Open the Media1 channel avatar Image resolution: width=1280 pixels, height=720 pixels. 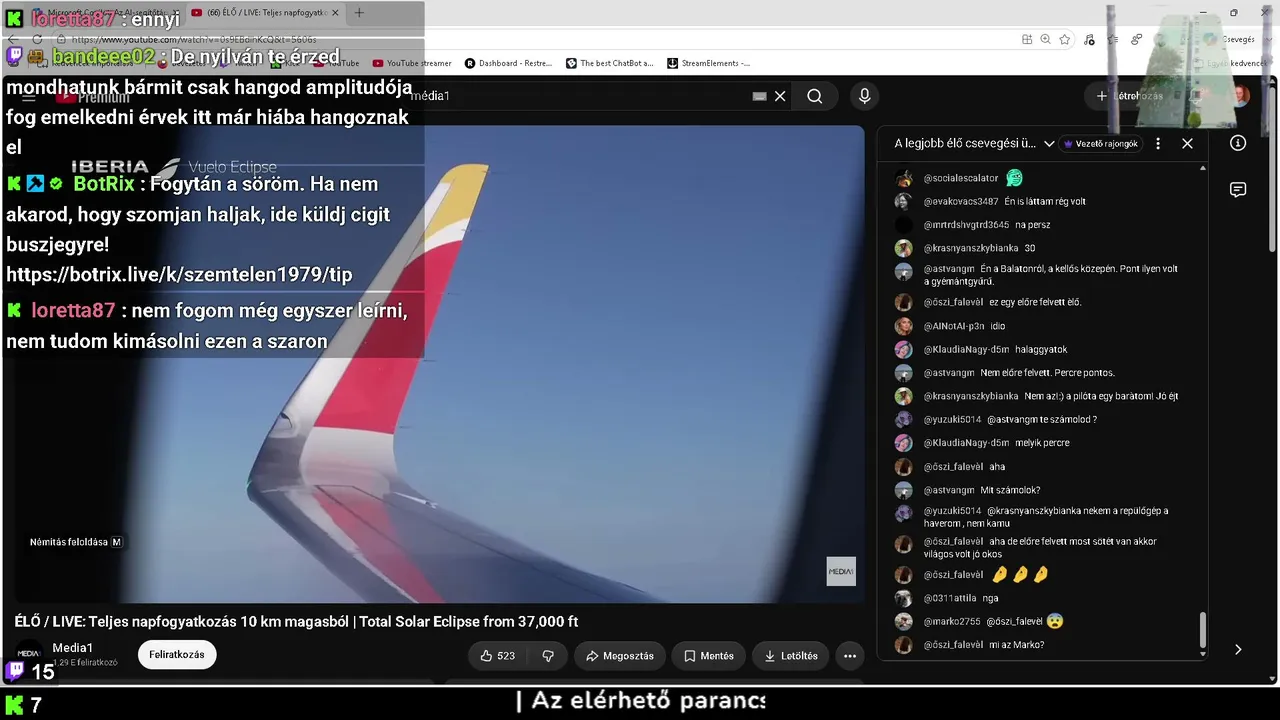click(28, 653)
